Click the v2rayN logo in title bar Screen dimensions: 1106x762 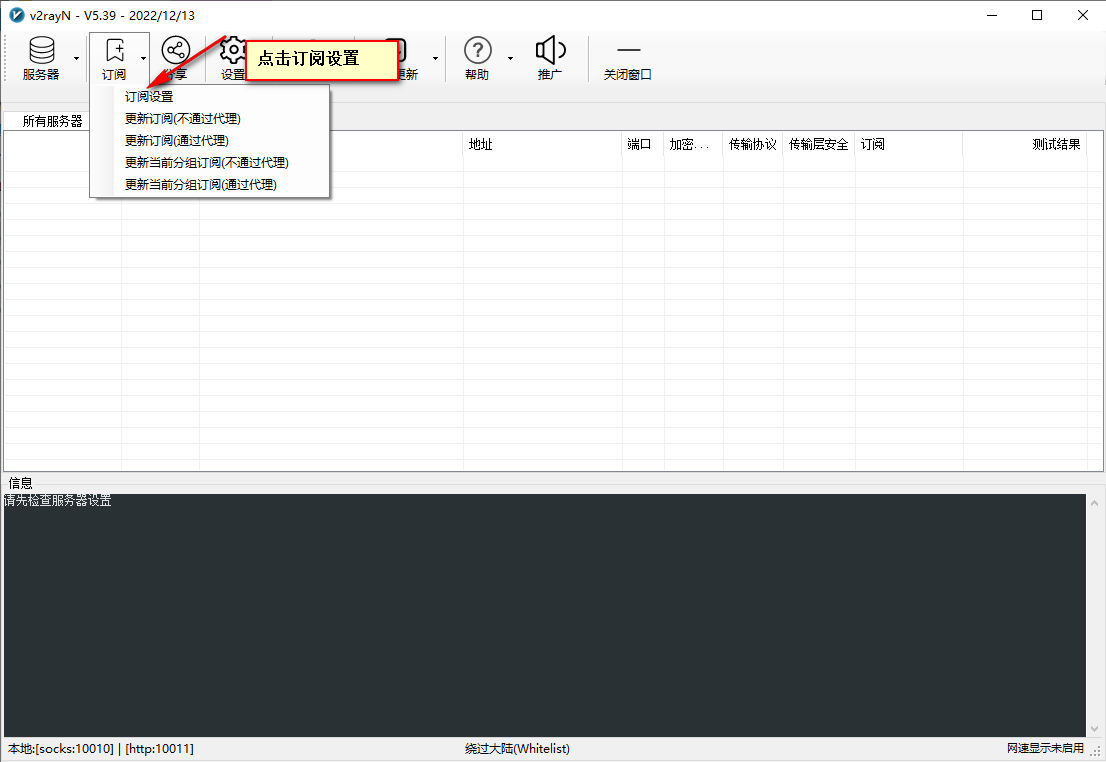coord(16,15)
